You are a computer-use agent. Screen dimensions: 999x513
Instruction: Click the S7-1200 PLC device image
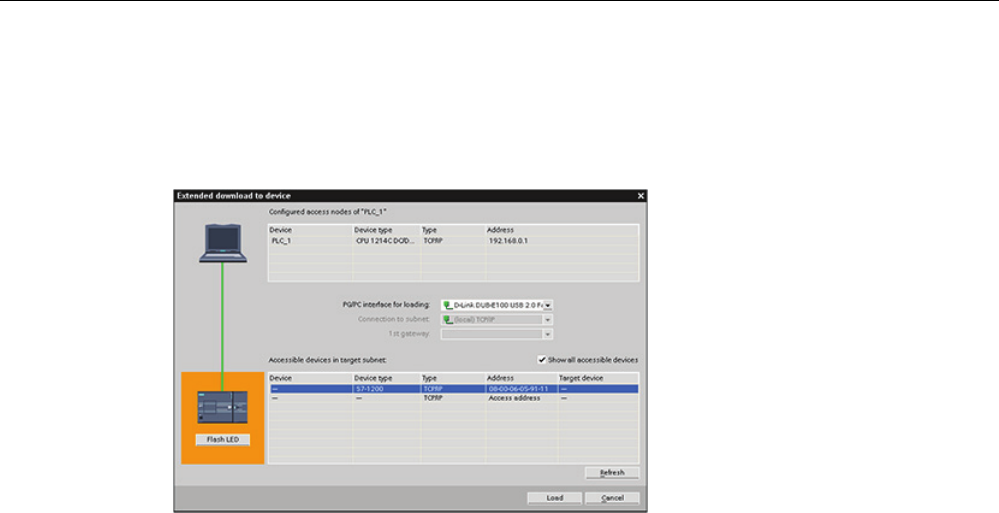222,408
